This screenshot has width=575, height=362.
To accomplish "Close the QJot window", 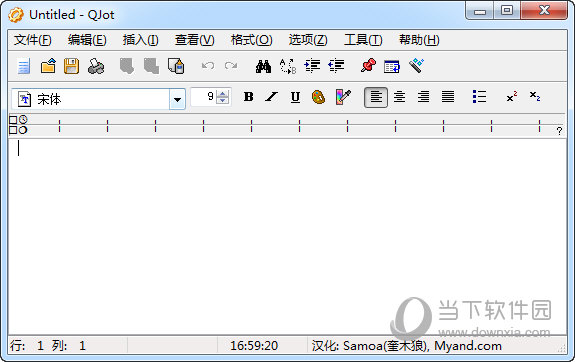I will (x=544, y=10).
